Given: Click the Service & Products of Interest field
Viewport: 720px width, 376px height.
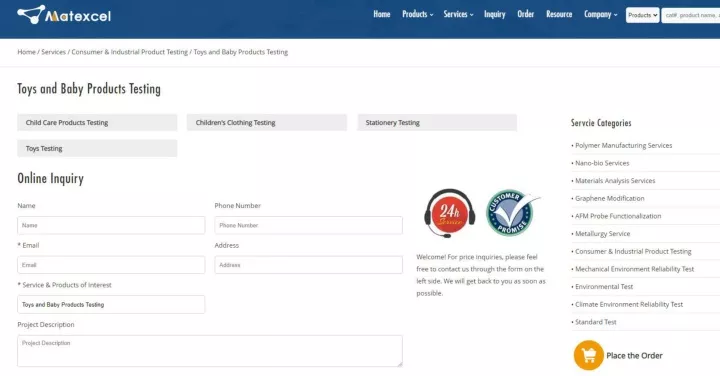Looking at the screenshot, I should pyautogui.click(x=111, y=304).
